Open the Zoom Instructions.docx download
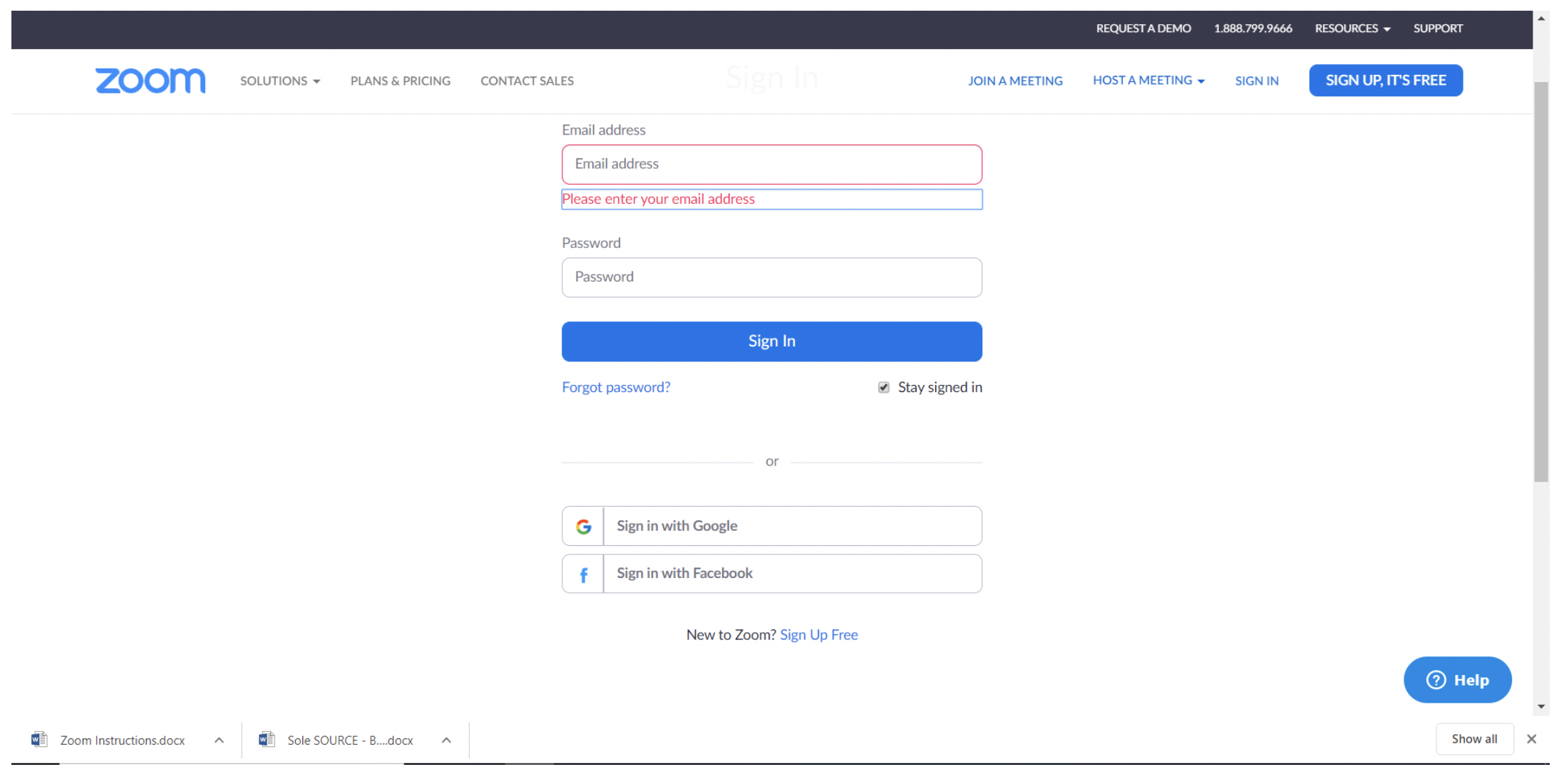Screen dimensions: 1564x784 click(123, 741)
